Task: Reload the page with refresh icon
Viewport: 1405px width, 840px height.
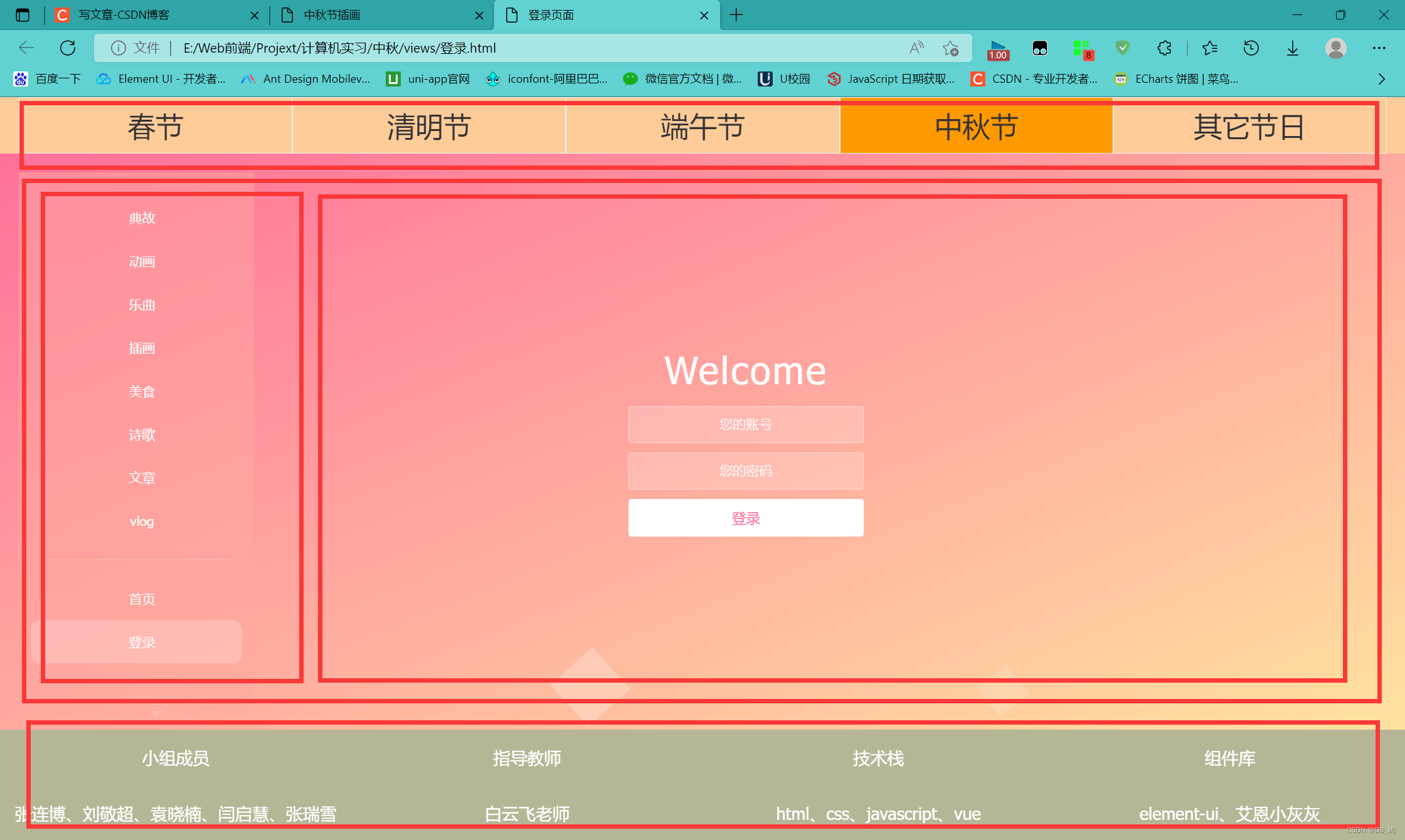Action: (68, 48)
